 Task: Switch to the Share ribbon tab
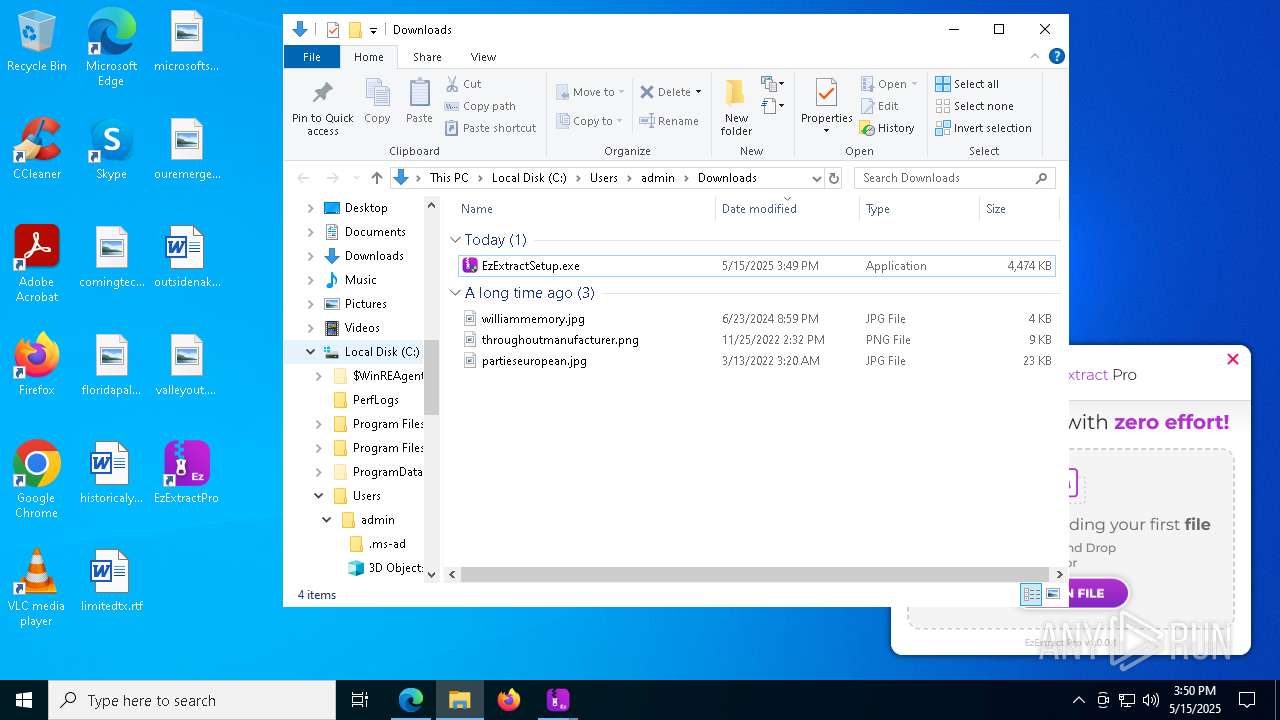click(x=427, y=57)
